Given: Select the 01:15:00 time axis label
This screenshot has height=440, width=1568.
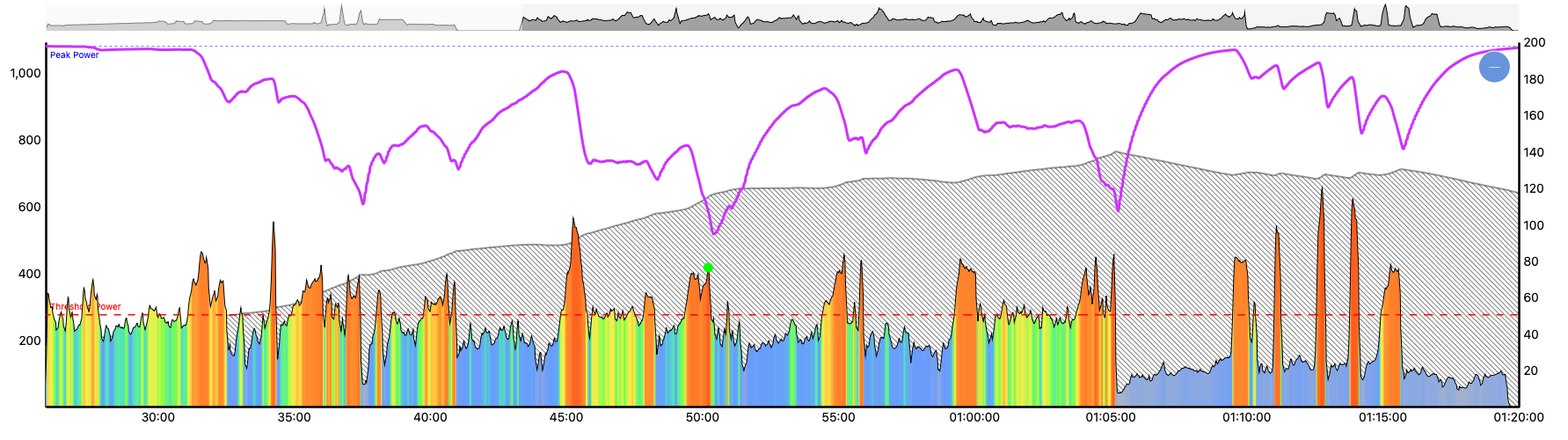Looking at the screenshot, I should [x=1382, y=418].
